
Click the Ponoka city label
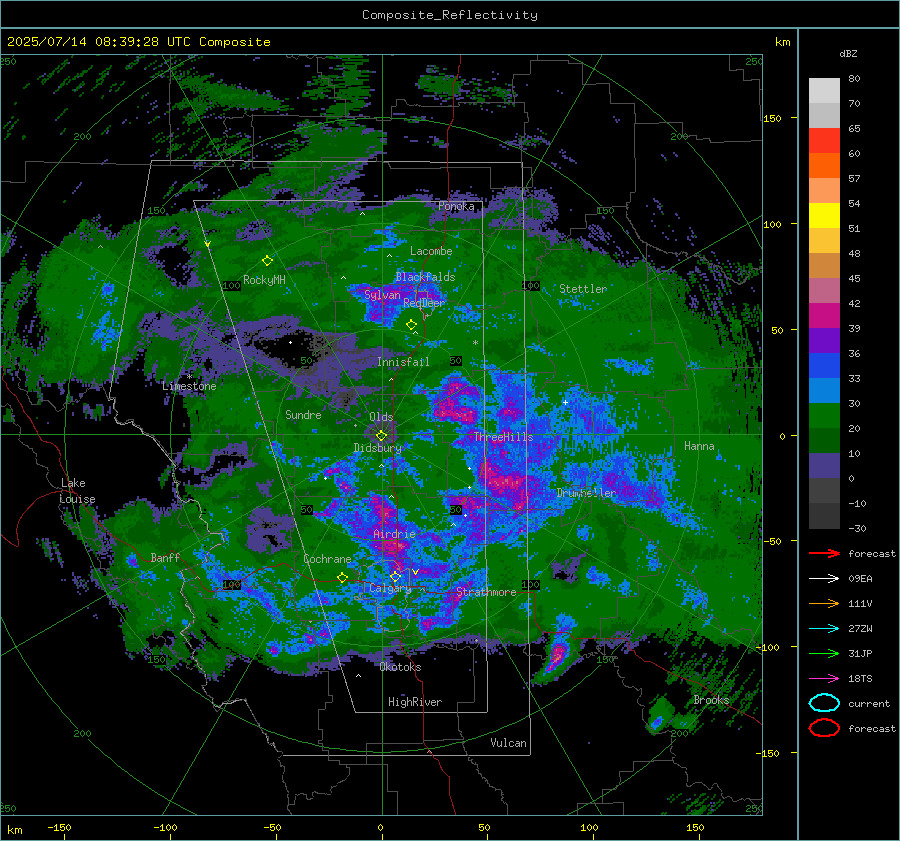click(456, 206)
